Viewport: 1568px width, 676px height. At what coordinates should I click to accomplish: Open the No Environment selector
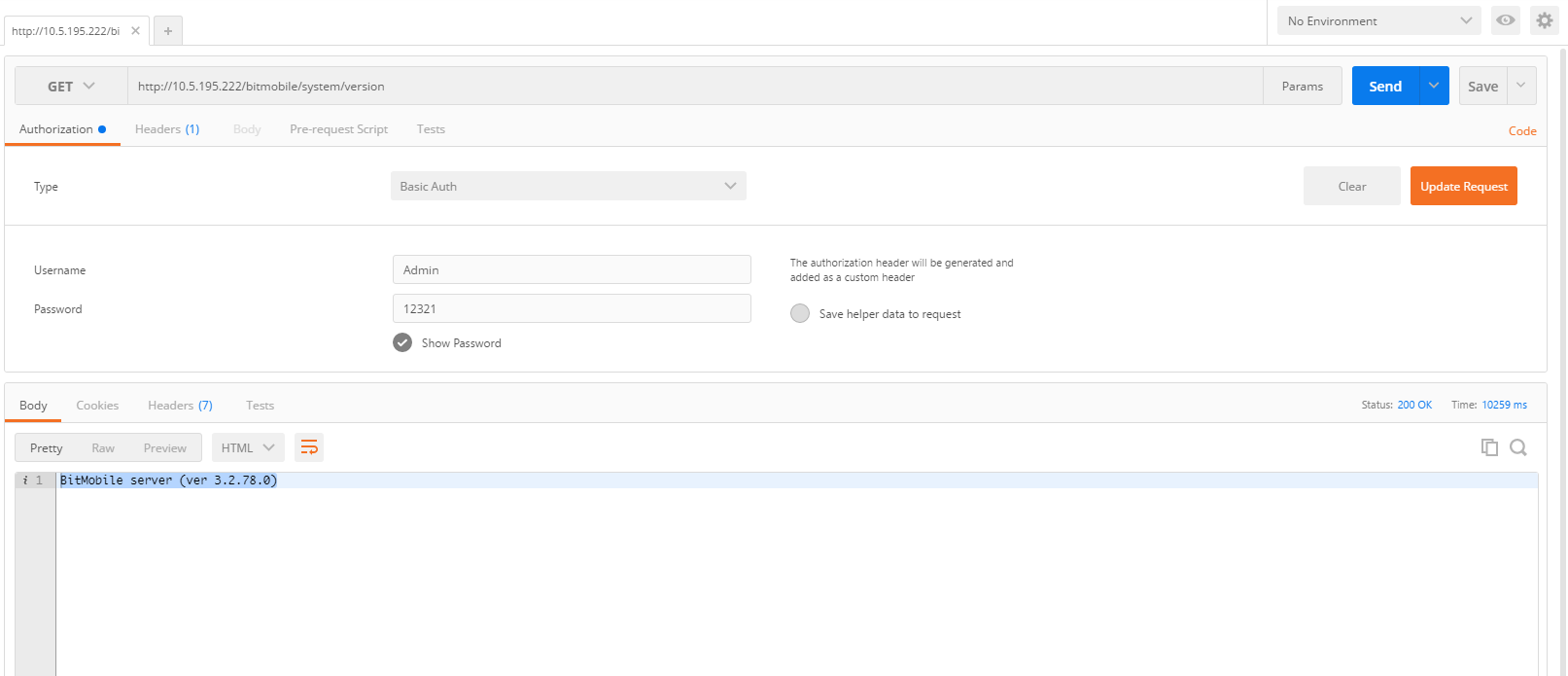point(1378,20)
